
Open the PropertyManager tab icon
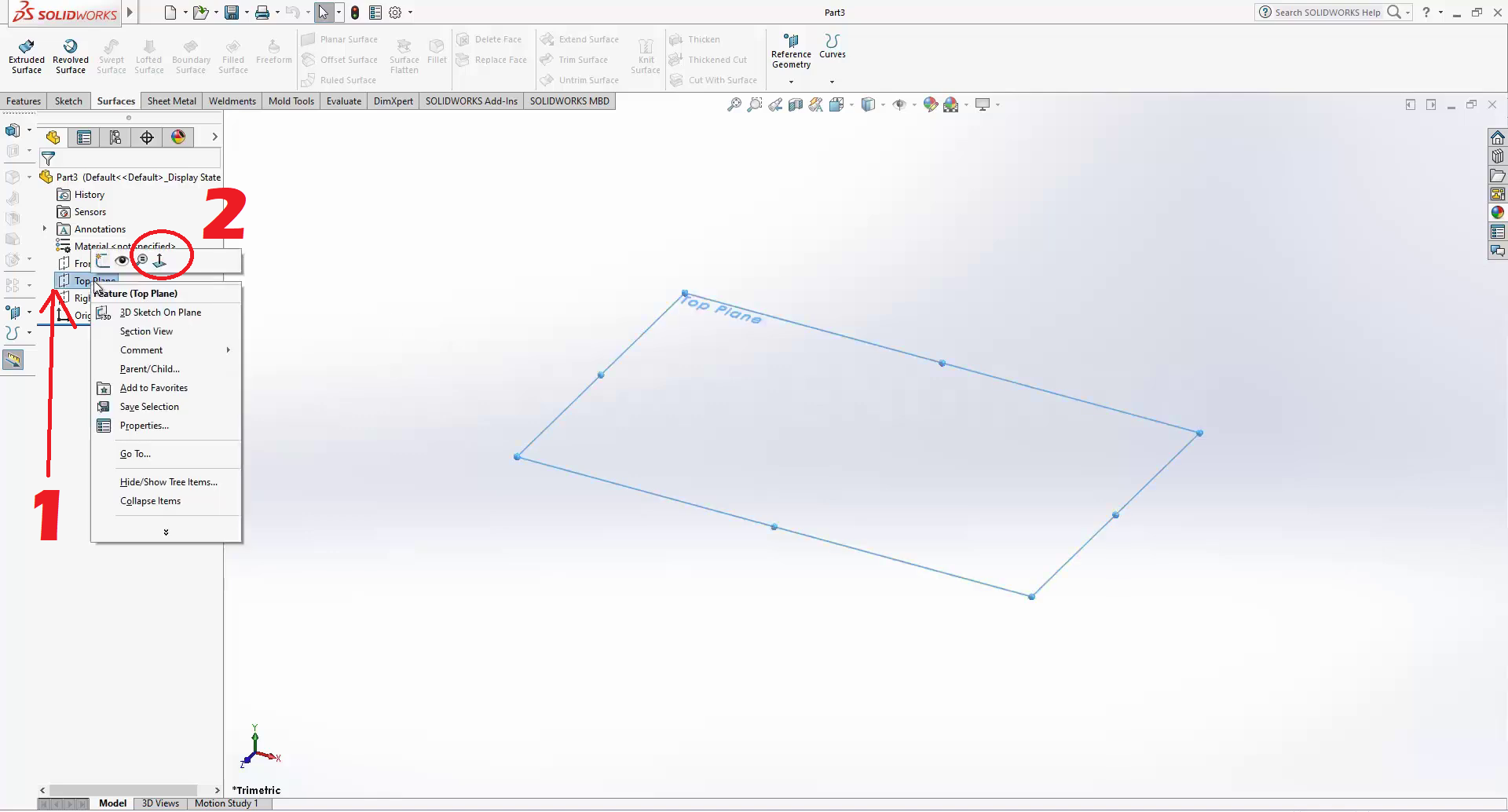click(x=84, y=137)
